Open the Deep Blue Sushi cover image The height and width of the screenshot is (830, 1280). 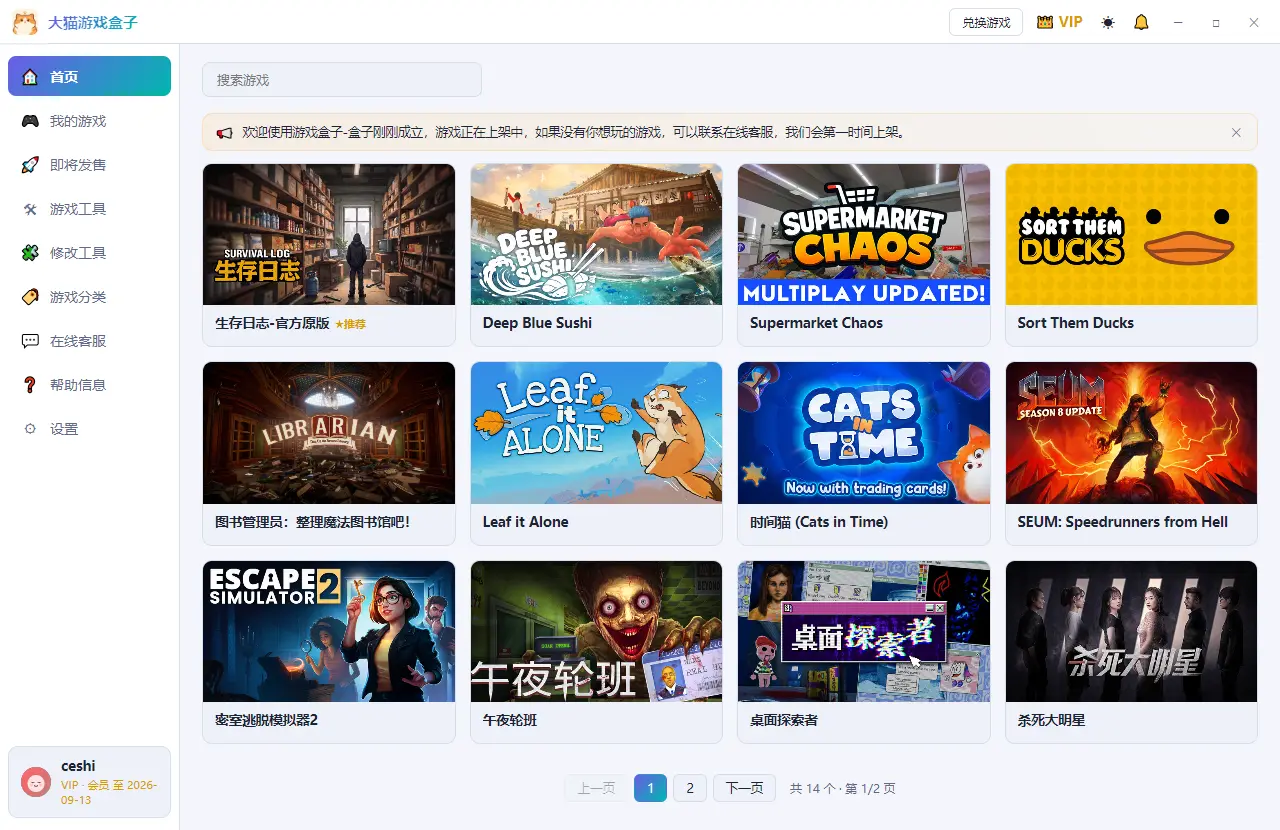point(596,234)
